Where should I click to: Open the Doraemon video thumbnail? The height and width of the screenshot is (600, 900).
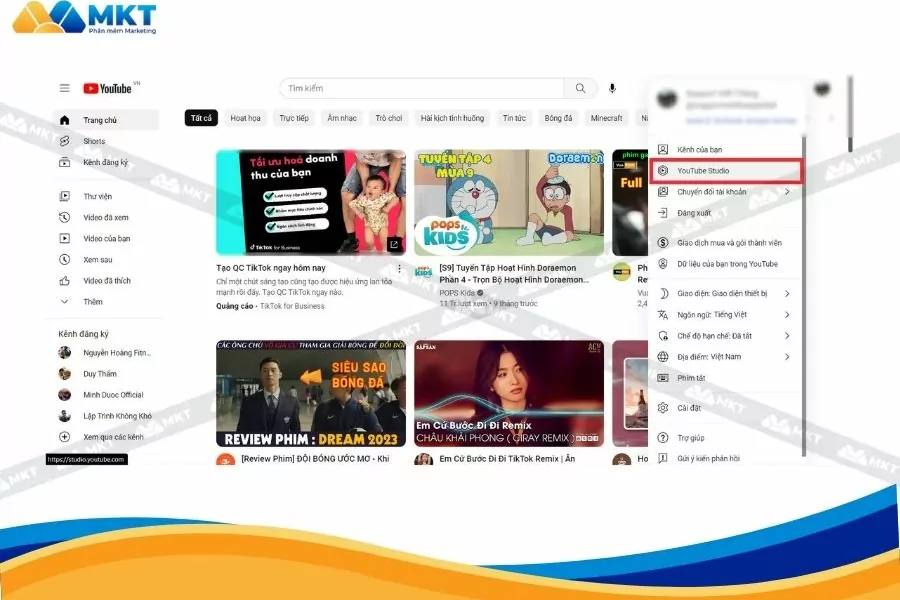coord(509,202)
